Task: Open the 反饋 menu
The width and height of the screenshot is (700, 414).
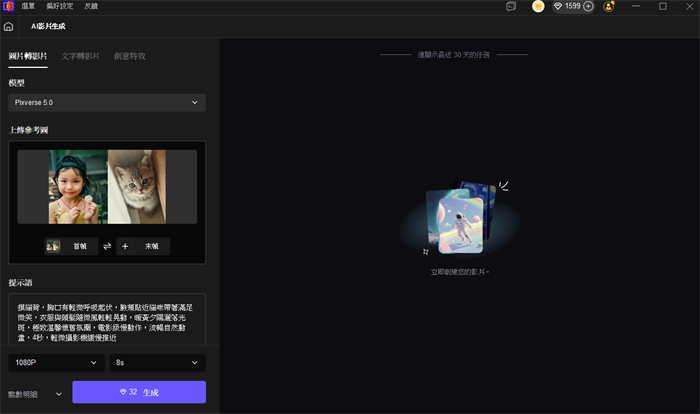Action: [x=91, y=6]
